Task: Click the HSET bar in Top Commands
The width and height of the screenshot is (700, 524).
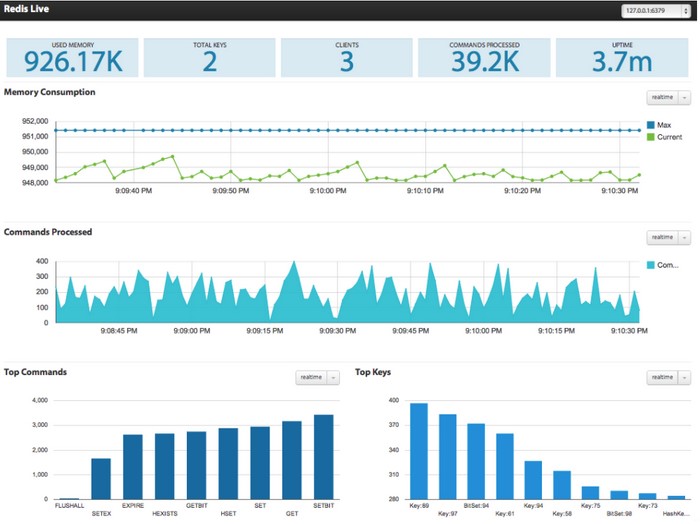Action: tap(228, 464)
